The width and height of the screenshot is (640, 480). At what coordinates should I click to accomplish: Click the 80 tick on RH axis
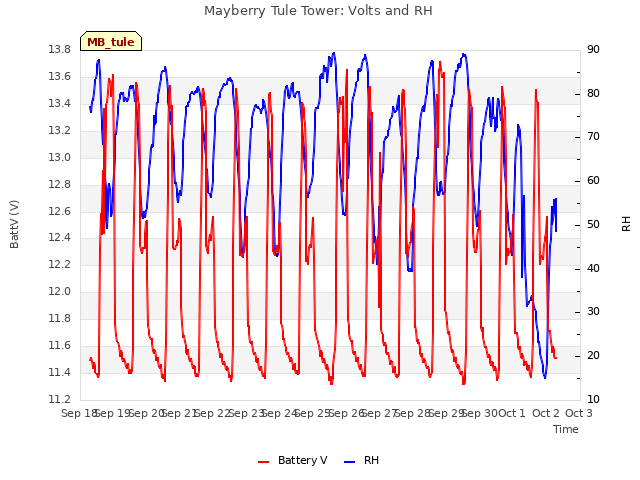pyautogui.click(x=593, y=93)
